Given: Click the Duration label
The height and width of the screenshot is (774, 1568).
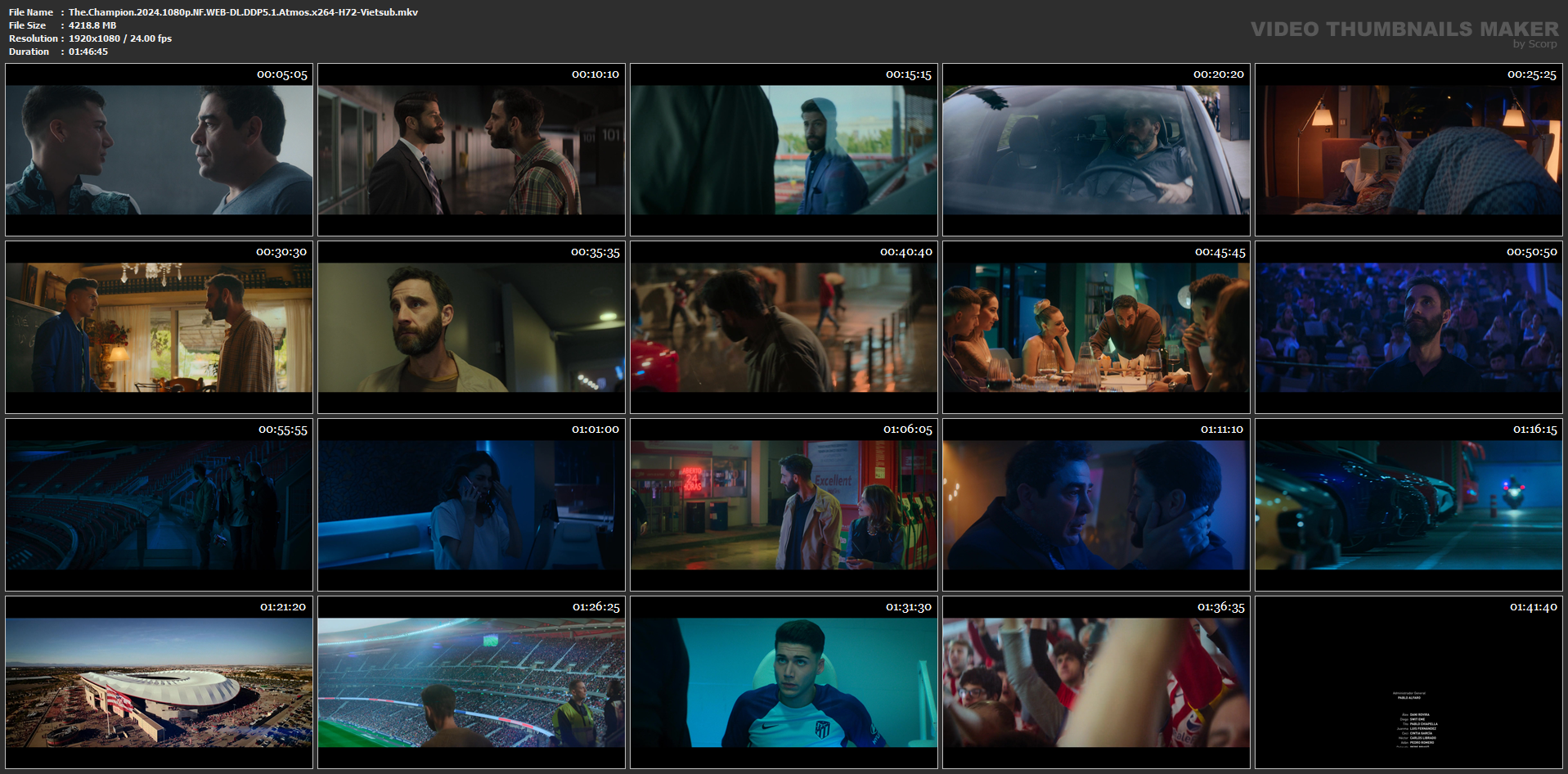Looking at the screenshot, I should coord(29,52).
